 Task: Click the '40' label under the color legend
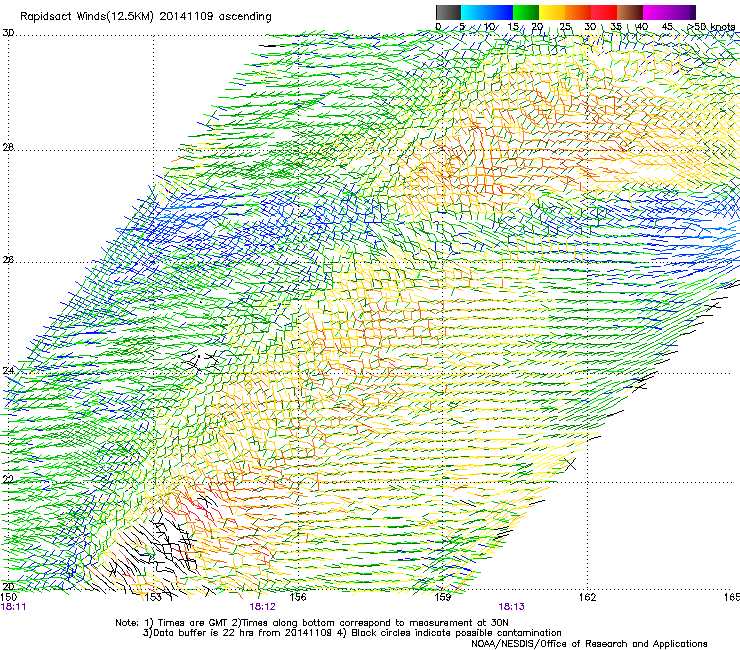click(642, 26)
